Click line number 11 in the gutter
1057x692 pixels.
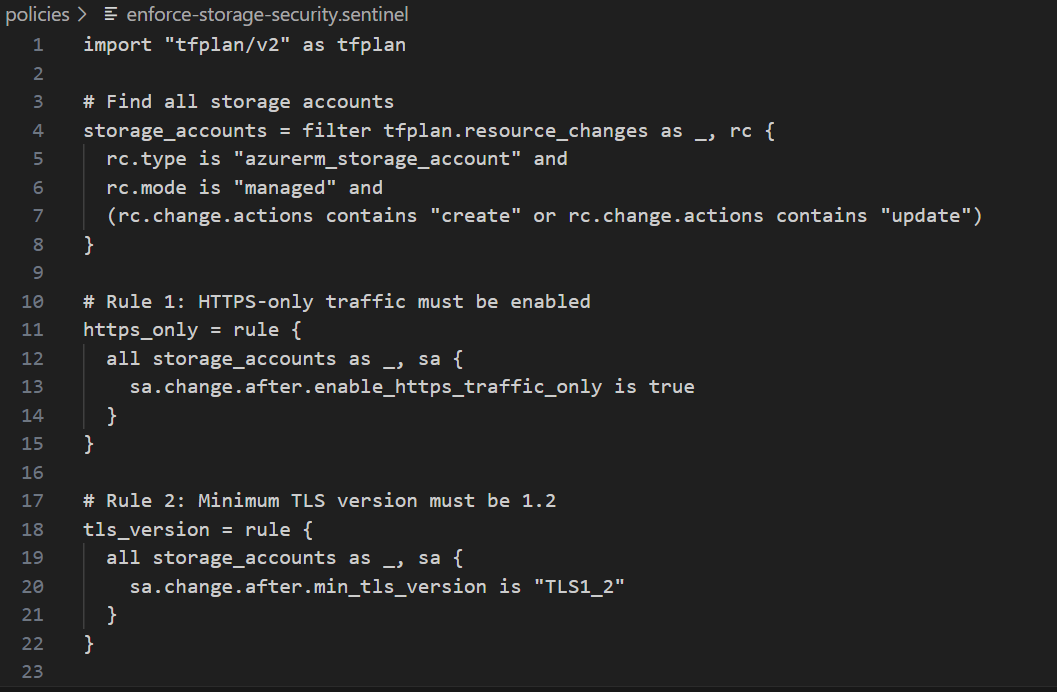[33, 329]
